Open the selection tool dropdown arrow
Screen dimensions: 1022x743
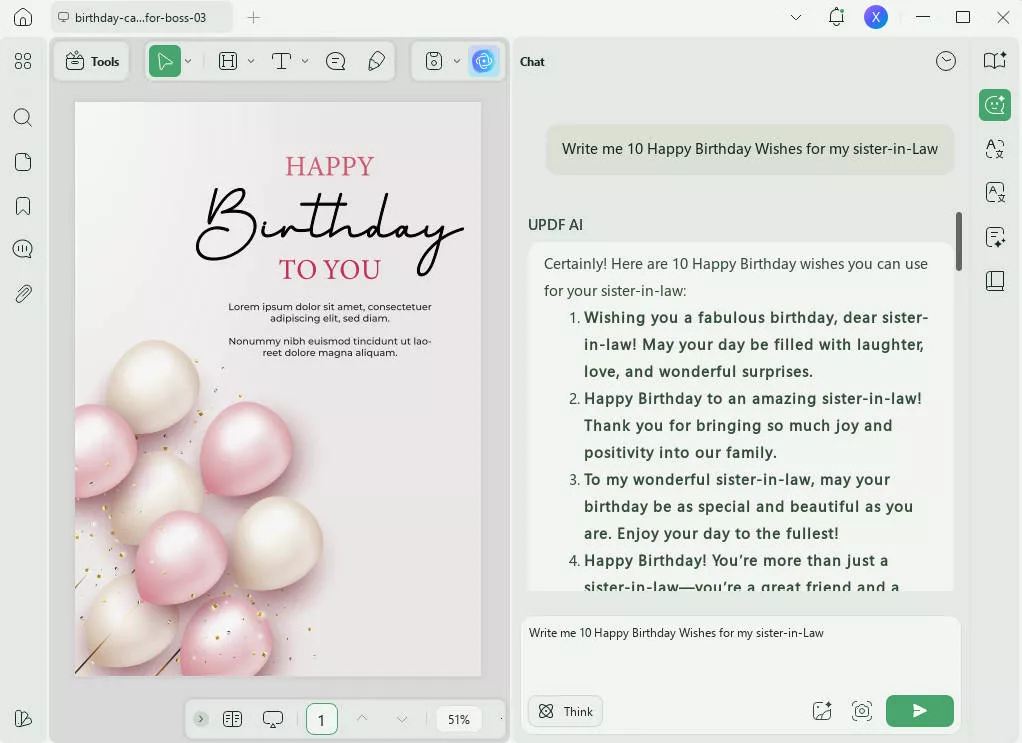tap(188, 61)
